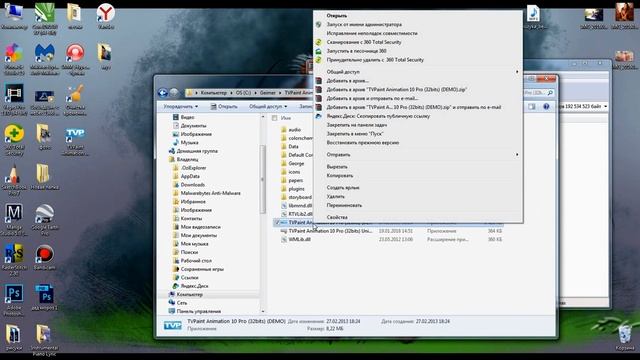Select Закрепить на панели задач
The image size is (640, 360).
point(418,125)
